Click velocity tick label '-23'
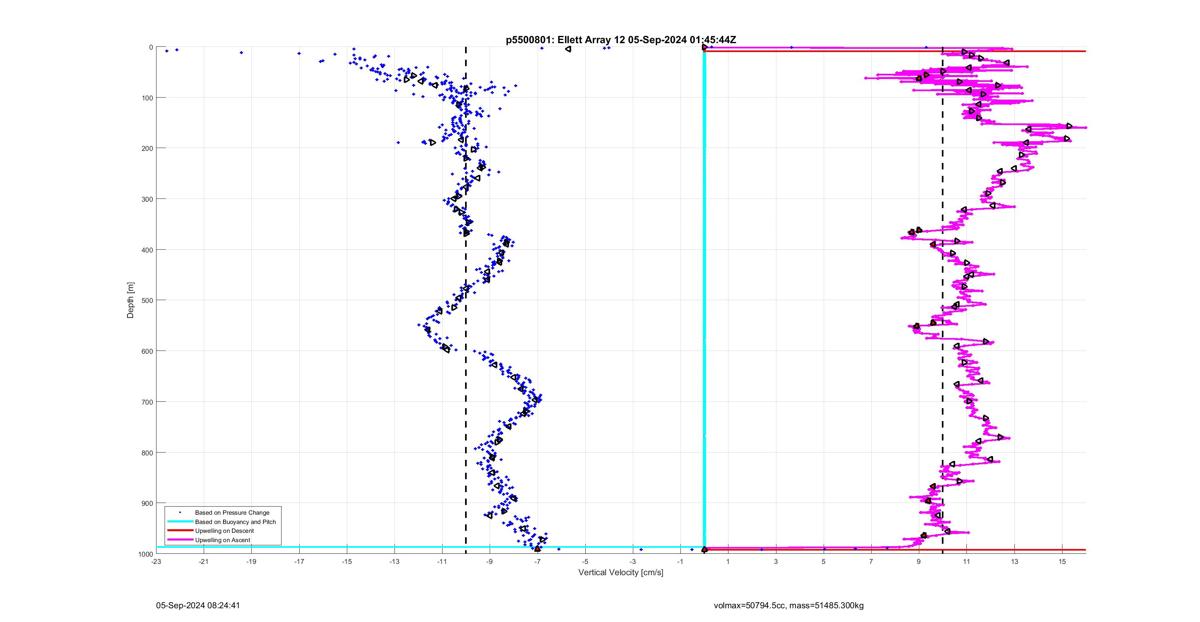The height and width of the screenshot is (622, 1200). [x=156, y=562]
